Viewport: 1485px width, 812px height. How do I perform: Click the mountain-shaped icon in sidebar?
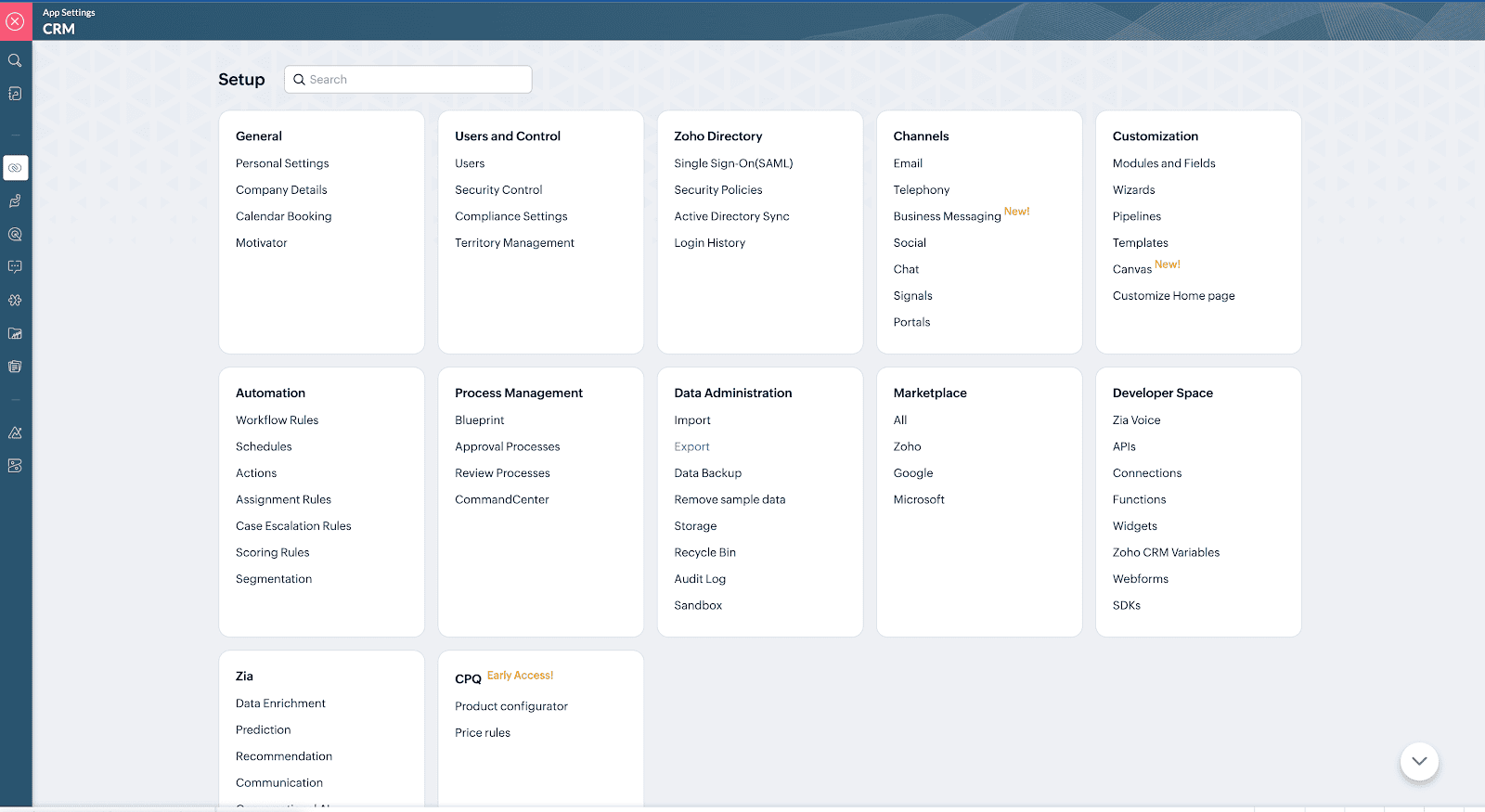[15, 433]
